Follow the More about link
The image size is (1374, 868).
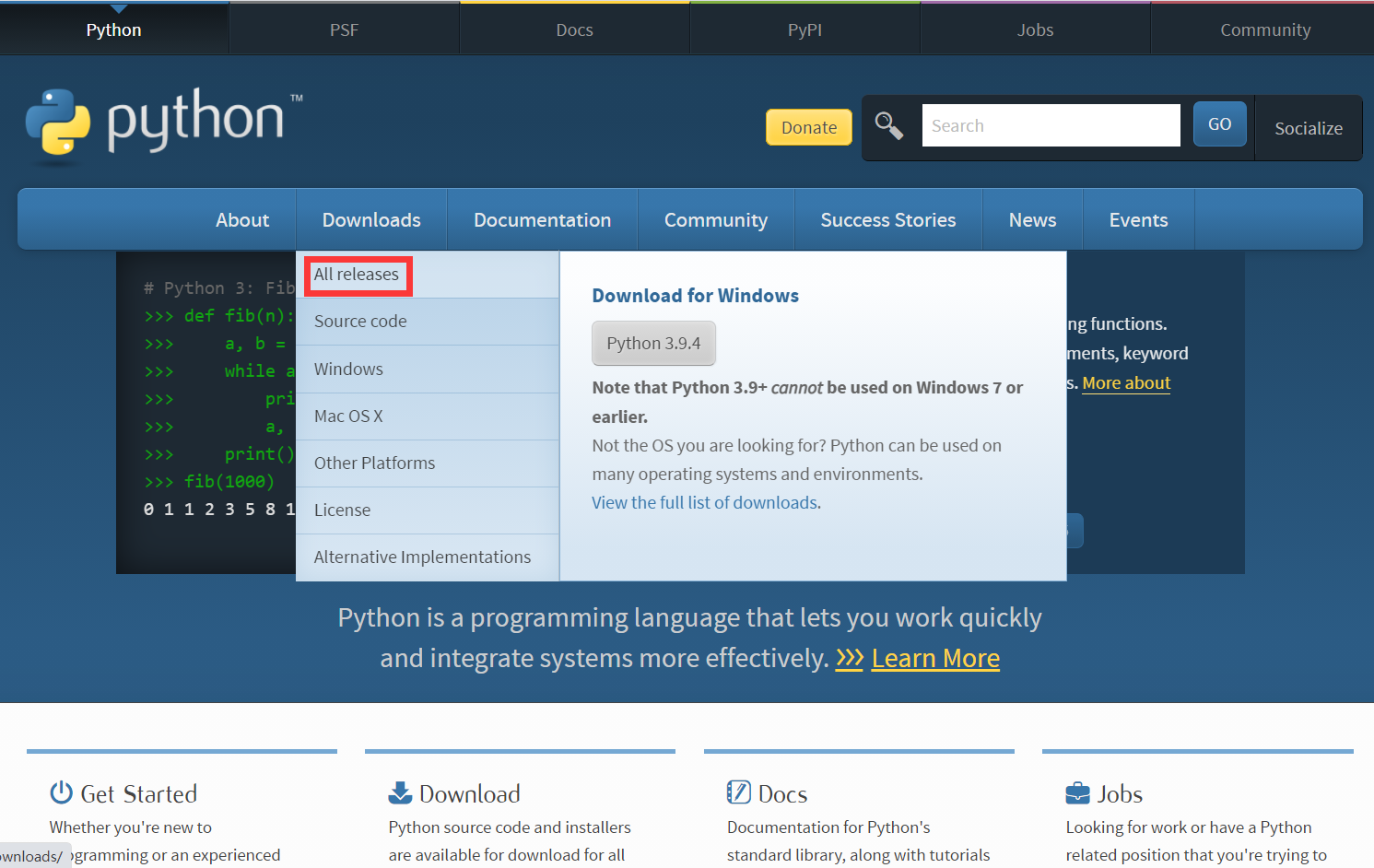tap(1126, 383)
